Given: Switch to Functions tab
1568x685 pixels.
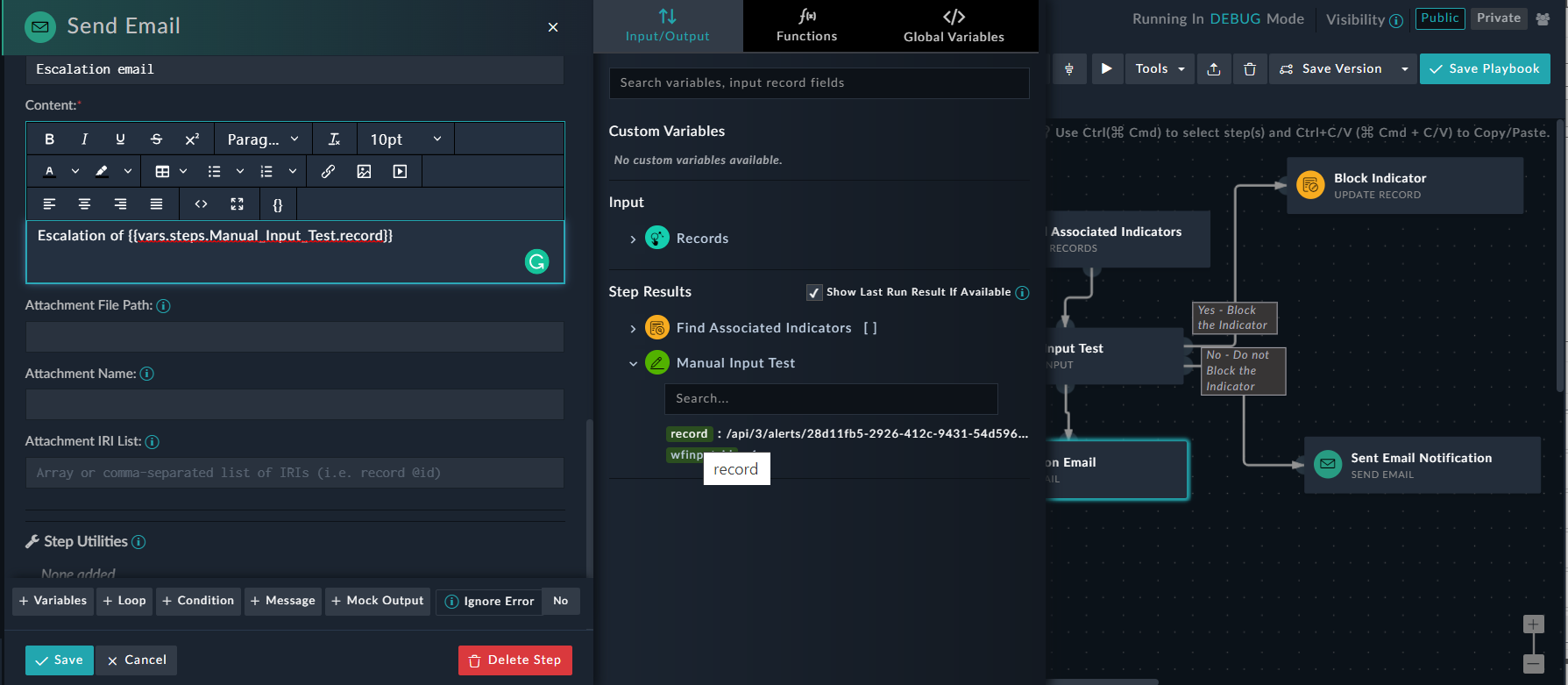Looking at the screenshot, I should pos(806,25).
